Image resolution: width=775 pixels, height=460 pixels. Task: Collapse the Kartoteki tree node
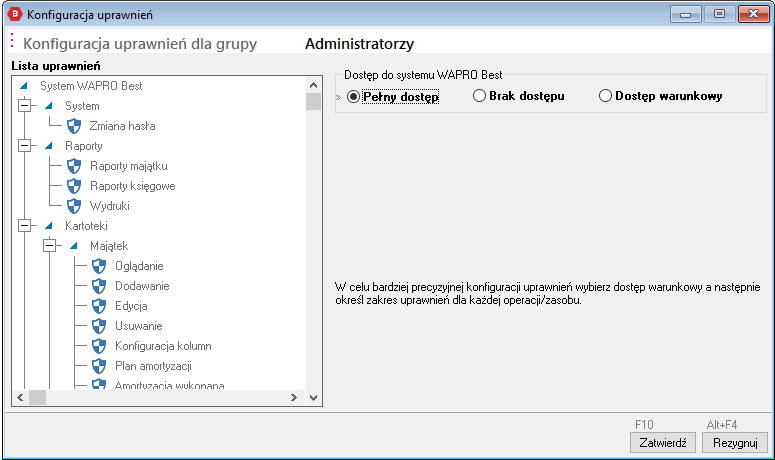tap(24, 225)
